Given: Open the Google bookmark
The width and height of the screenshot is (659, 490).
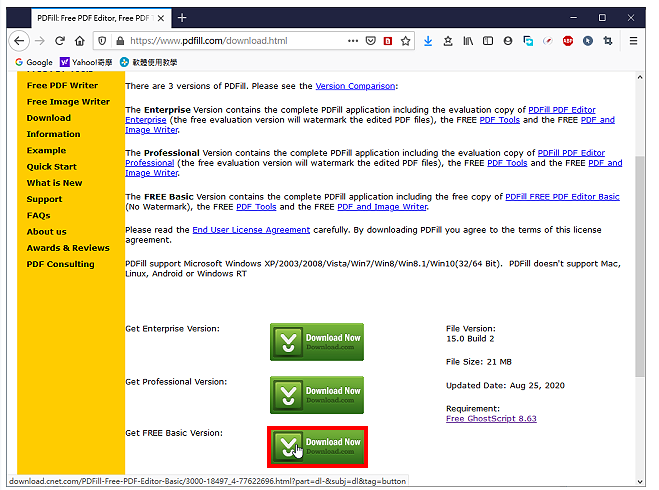Looking at the screenshot, I should pyautogui.click(x=34, y=62).
